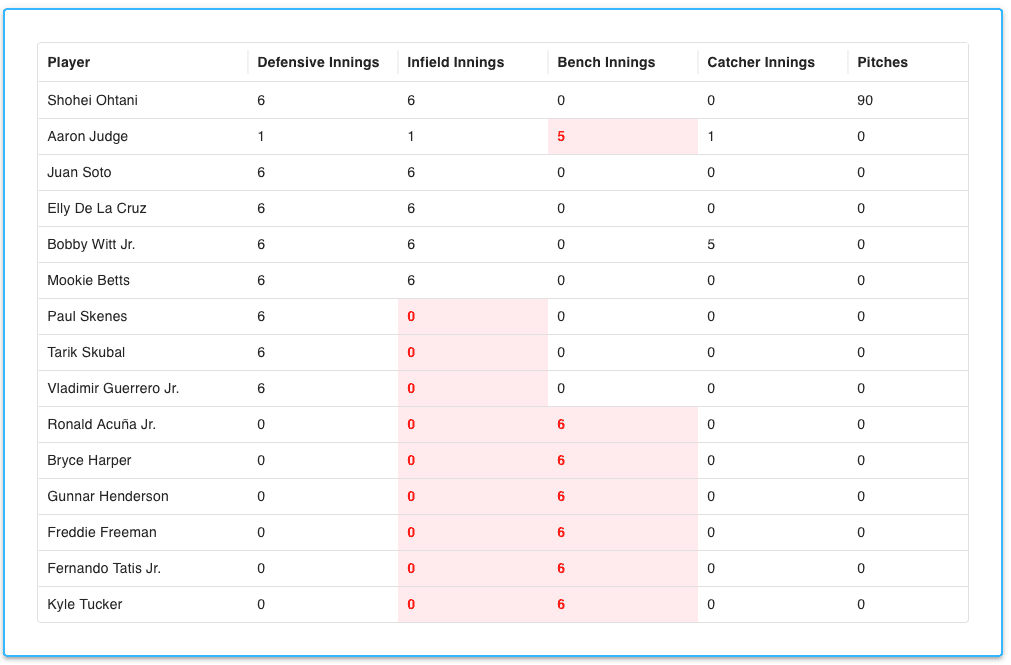Viewport: 1011px width, 665px height.
Task: Sort by the Defensive Innings column header
Action: (x=318, y=62)
